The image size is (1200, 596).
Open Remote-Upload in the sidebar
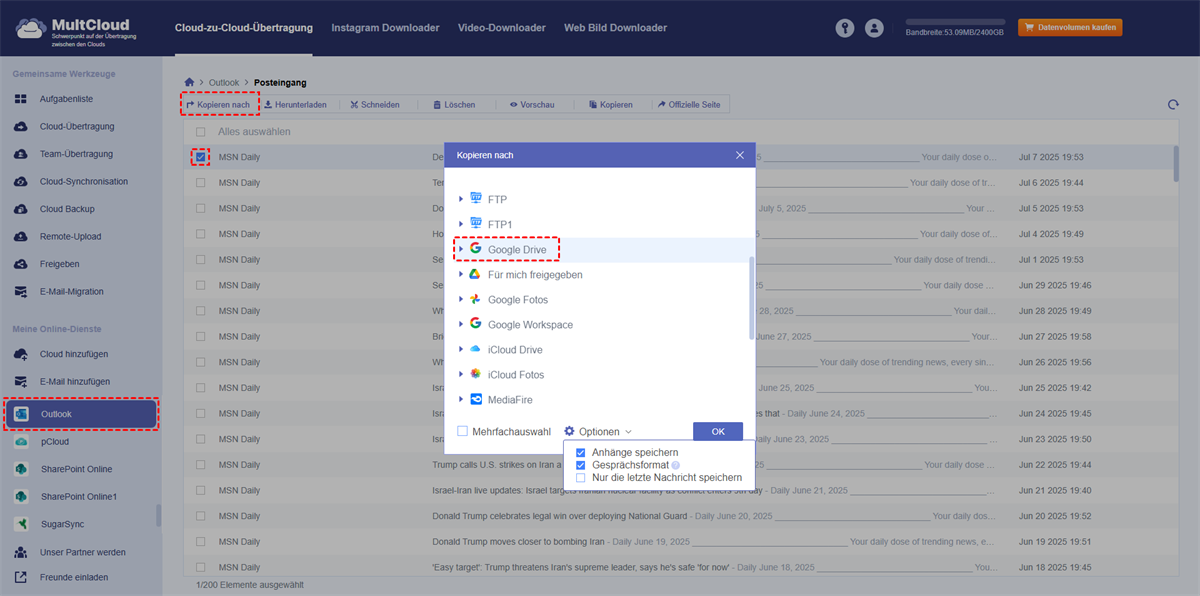pyautogui.click(x=70, y=237)
